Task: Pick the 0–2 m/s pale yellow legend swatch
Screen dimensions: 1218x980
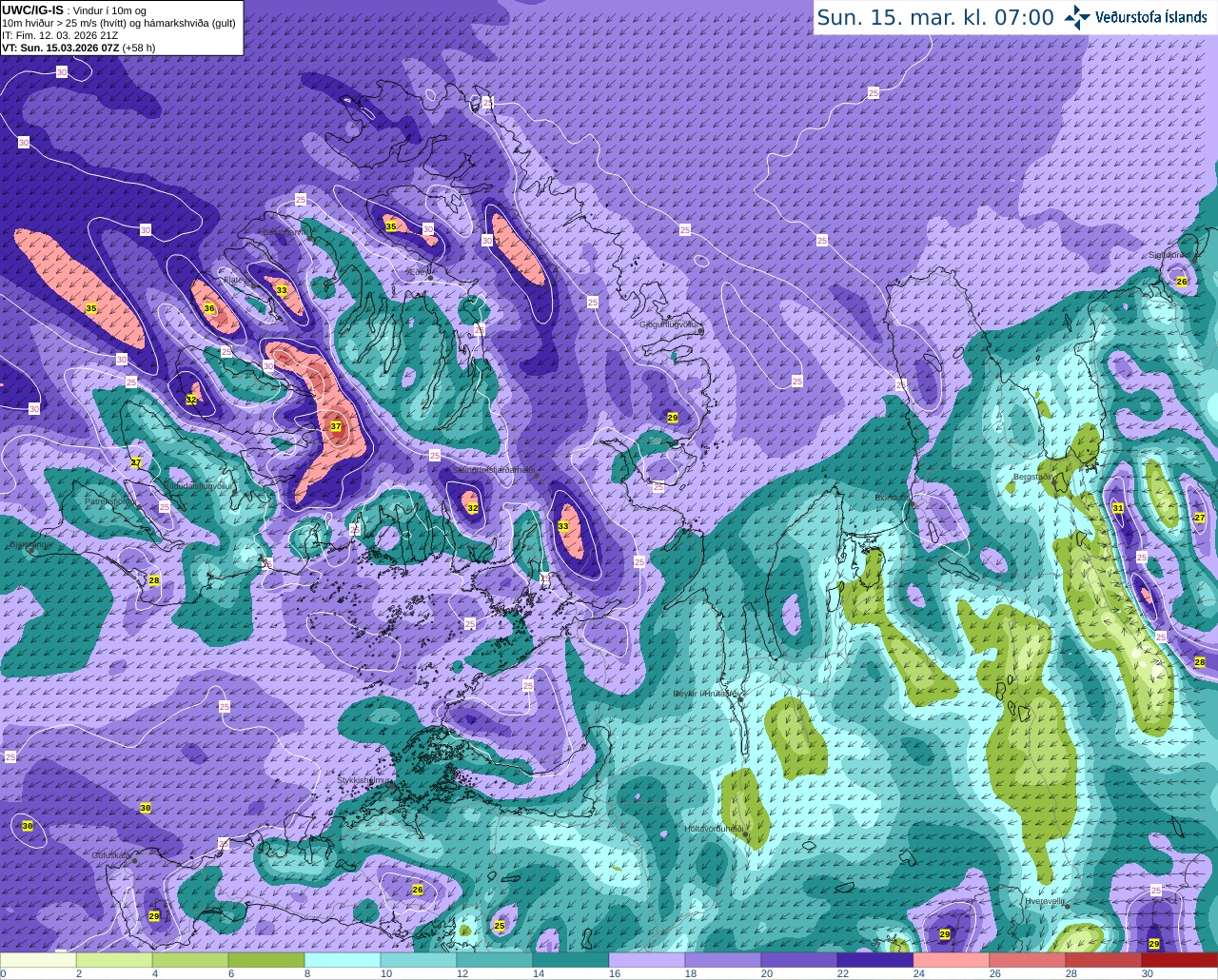Action: tap(38, 960)
